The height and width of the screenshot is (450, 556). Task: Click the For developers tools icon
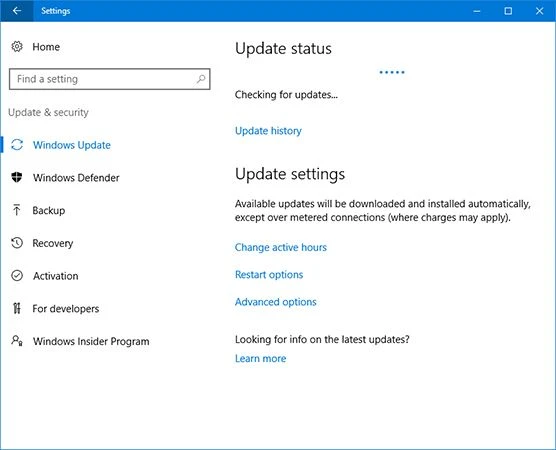(x=16, y=308)
